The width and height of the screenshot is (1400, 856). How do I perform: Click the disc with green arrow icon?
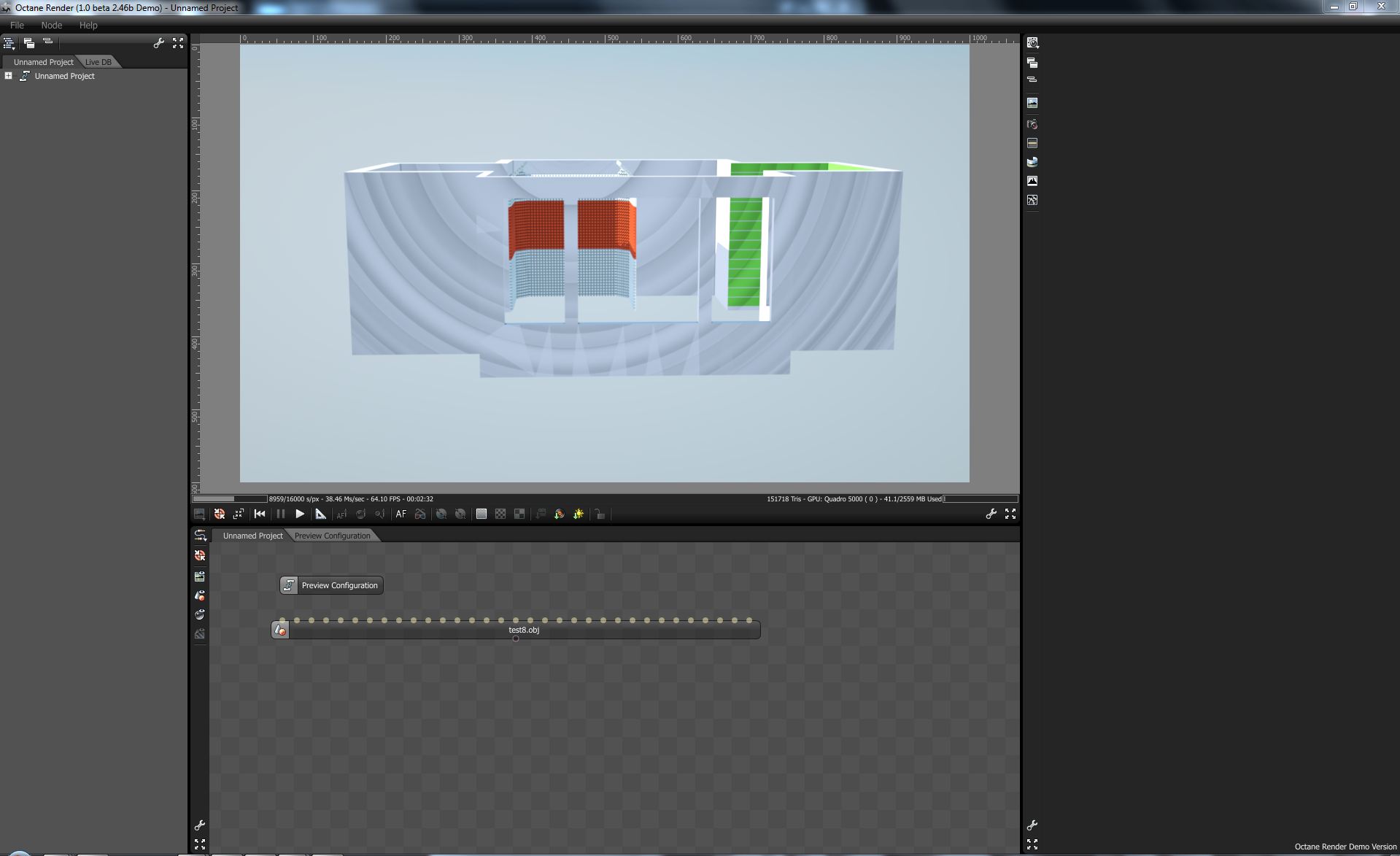pyautogui.click(x=560, y=514)
